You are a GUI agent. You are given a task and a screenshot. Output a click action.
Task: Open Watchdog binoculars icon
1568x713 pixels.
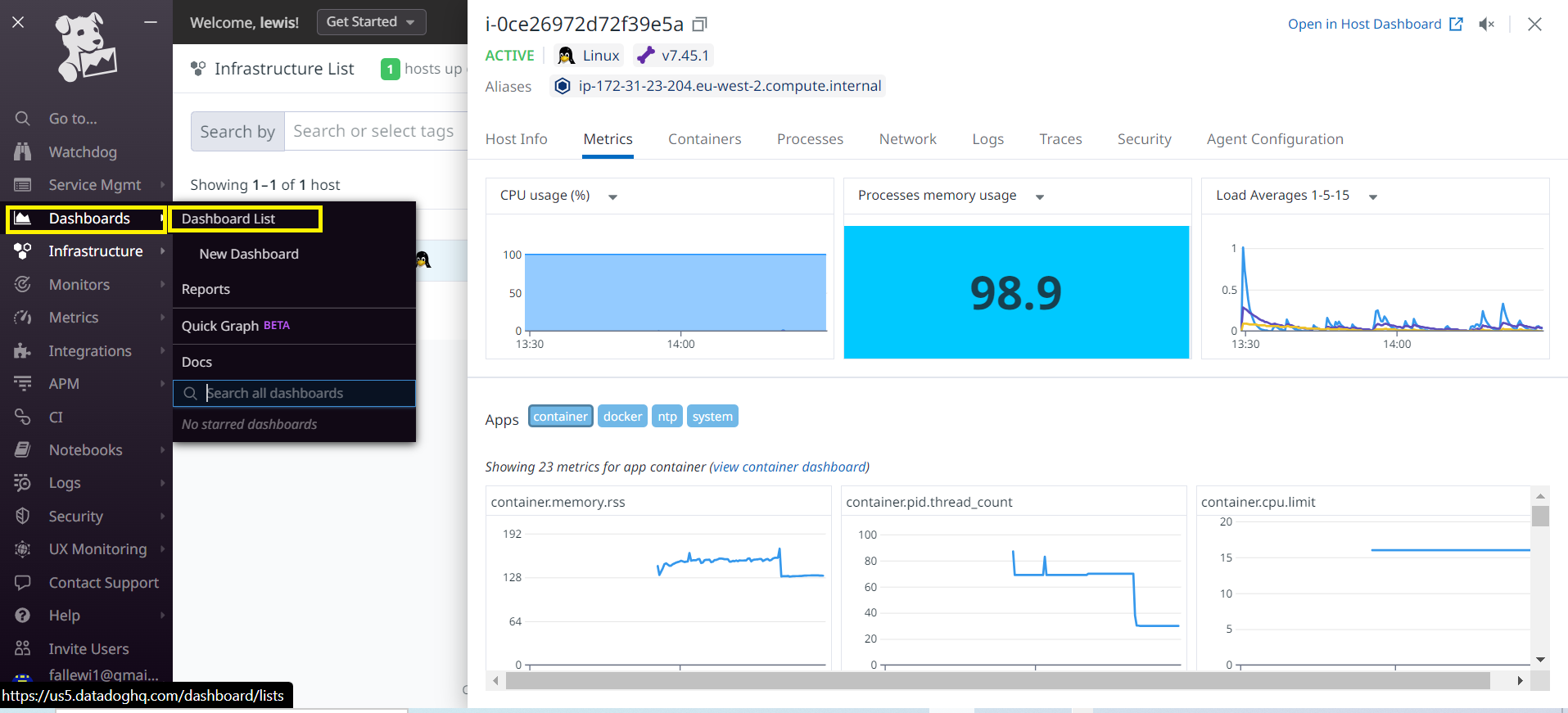pyautogui.click(x=23, y=151)
